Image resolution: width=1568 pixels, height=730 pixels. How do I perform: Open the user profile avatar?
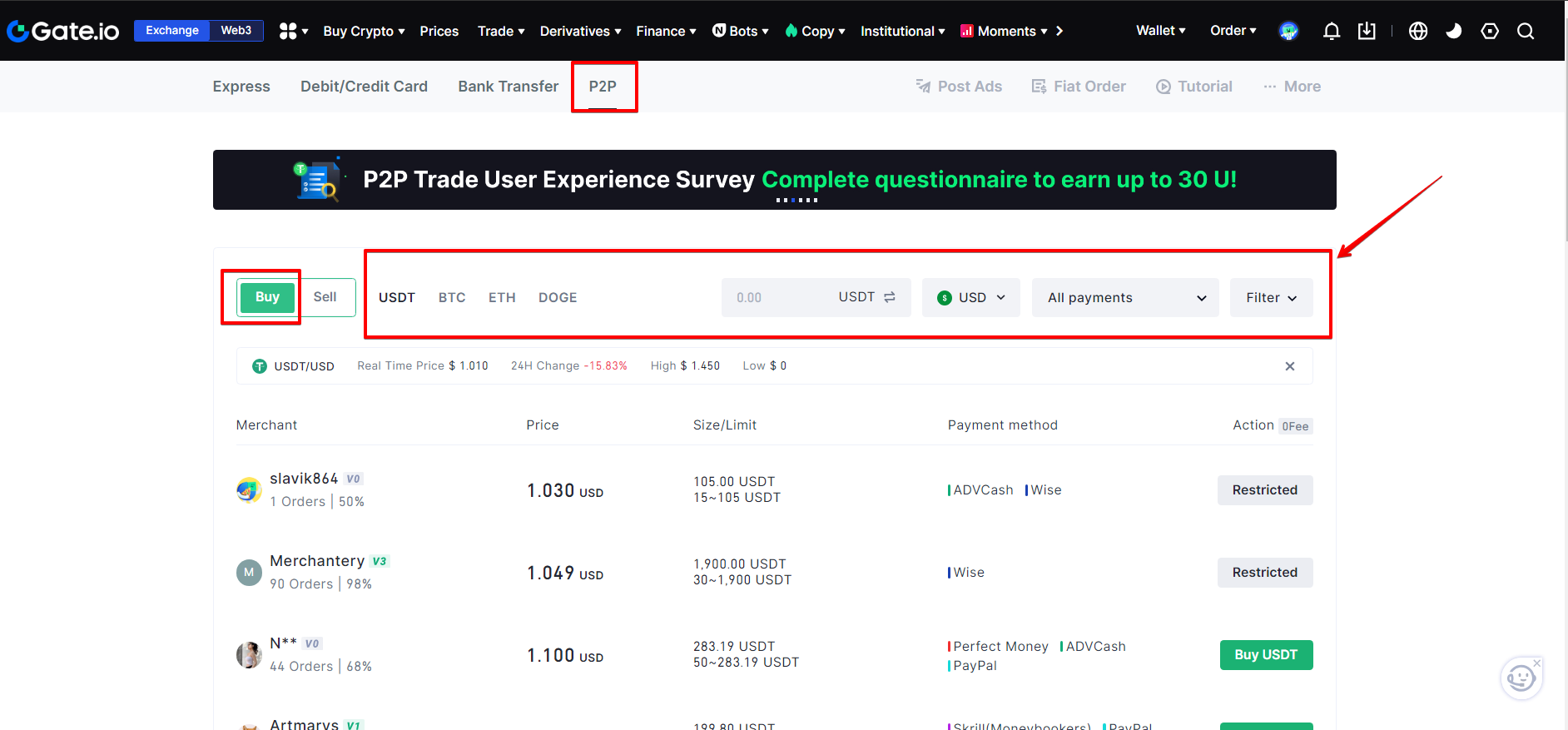[1288, 31]
